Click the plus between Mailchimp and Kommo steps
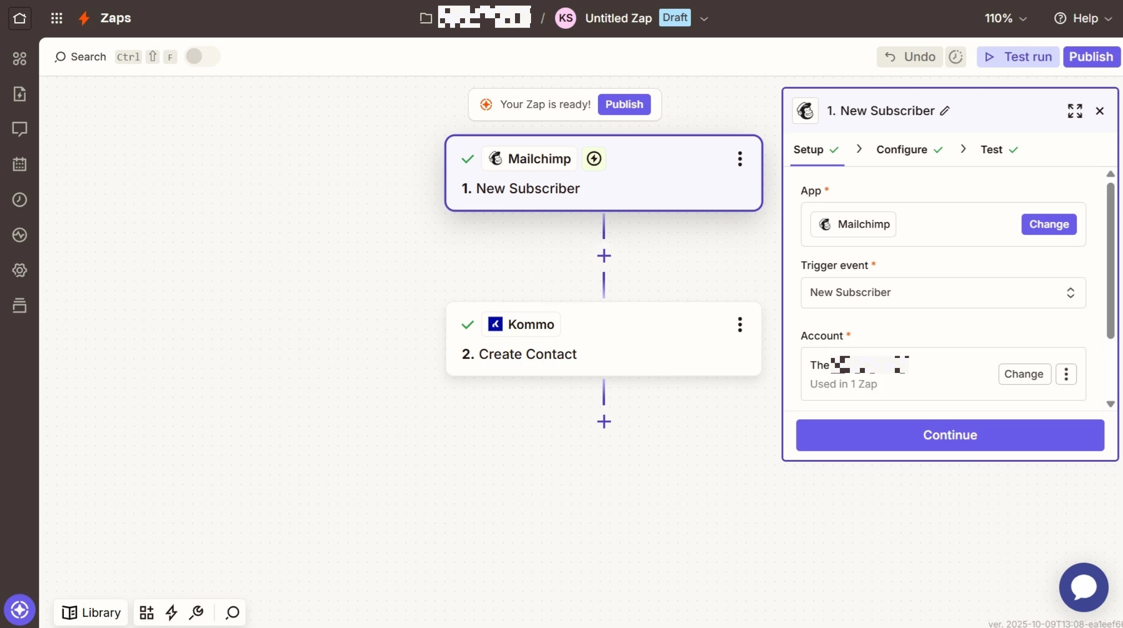This screenshot has width=1123, height=628. pos(604,256)
